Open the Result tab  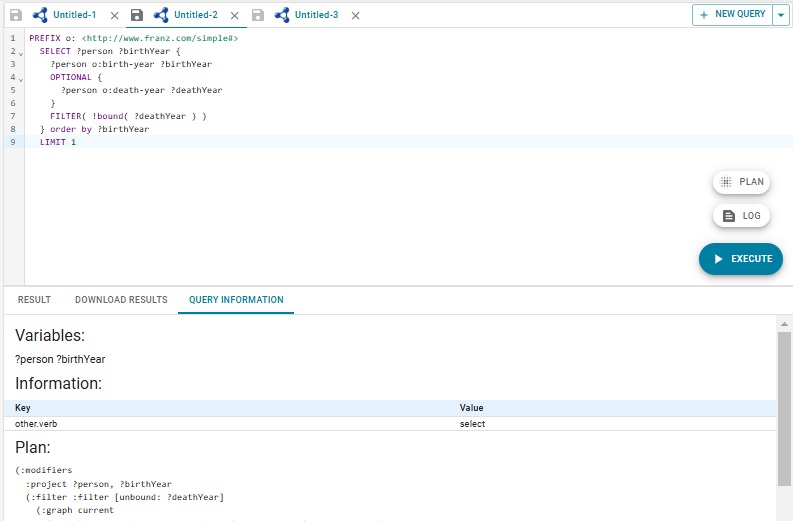coord(34,300)
